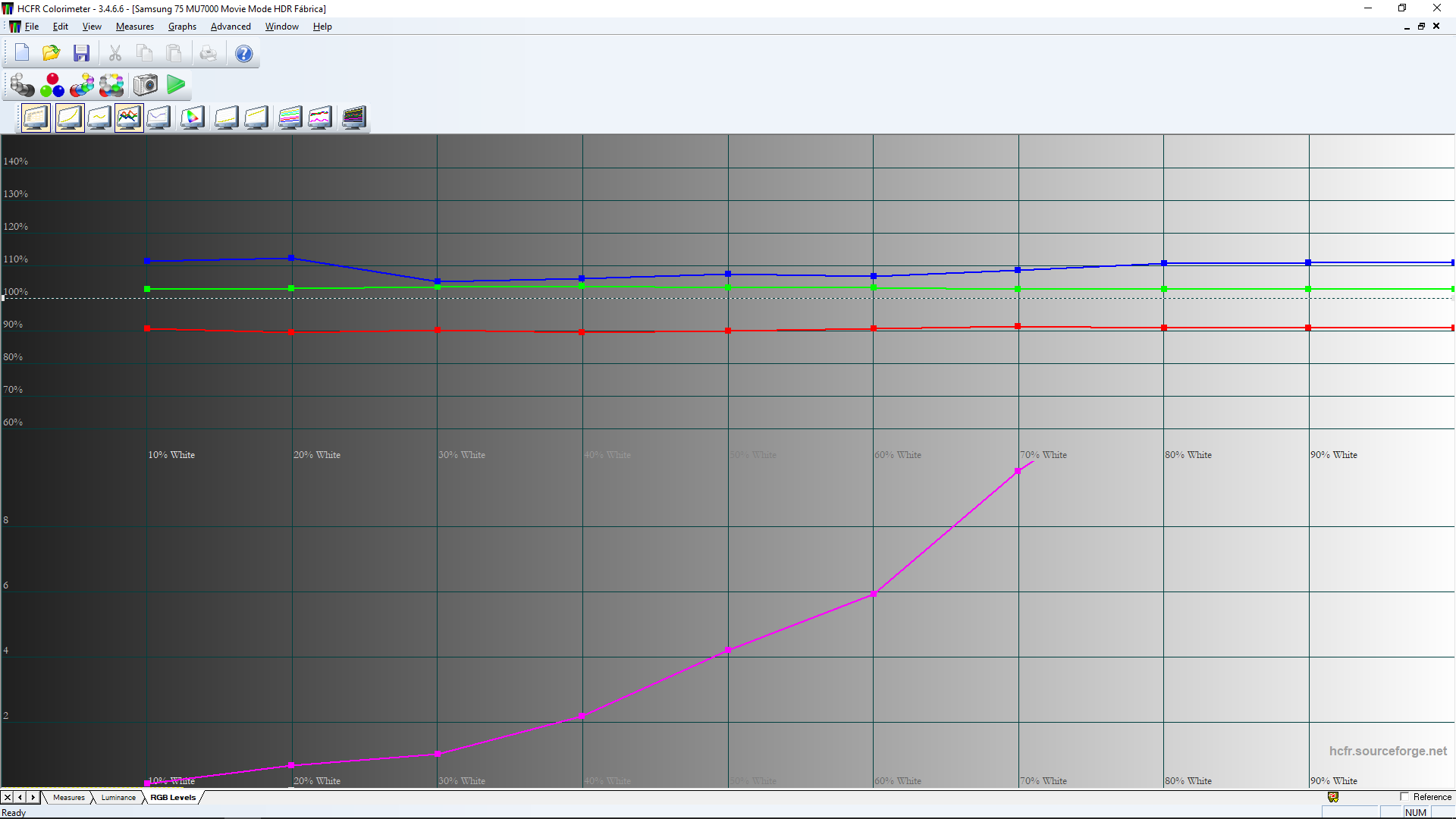
Task: Click the grayscale measurement spheres icon
Action: [x=22, y=85]
